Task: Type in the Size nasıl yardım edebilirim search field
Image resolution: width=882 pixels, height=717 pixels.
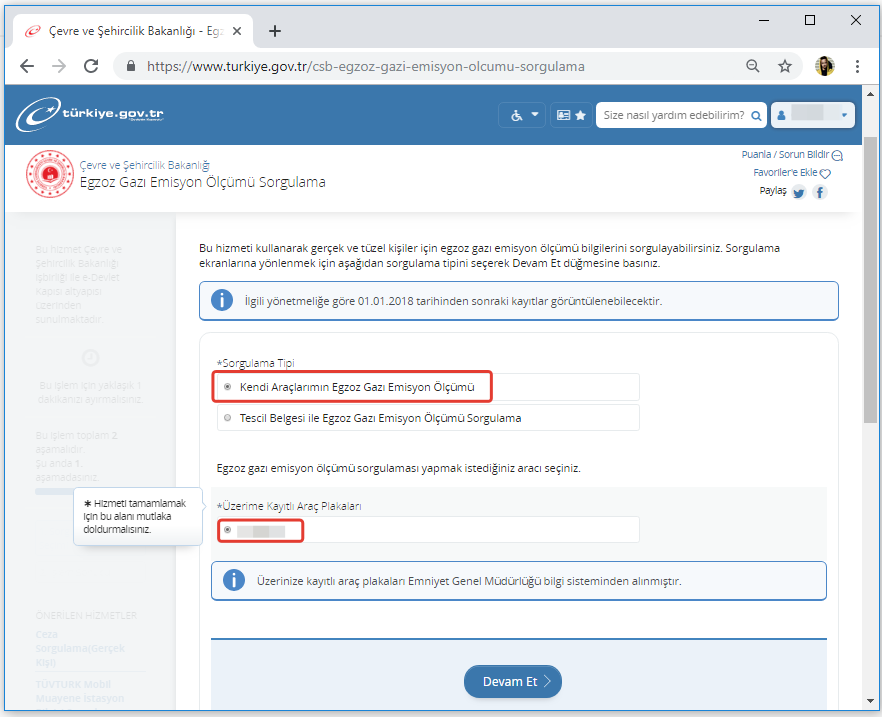Action: [673, 115]
